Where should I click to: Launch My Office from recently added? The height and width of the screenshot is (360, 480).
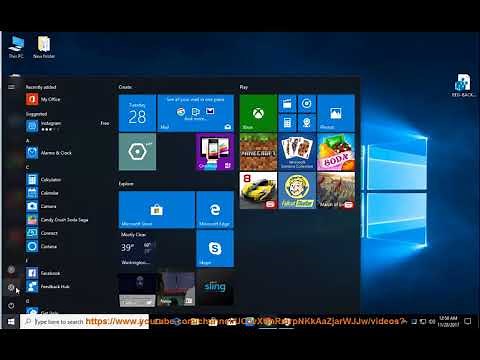point(68,99)
